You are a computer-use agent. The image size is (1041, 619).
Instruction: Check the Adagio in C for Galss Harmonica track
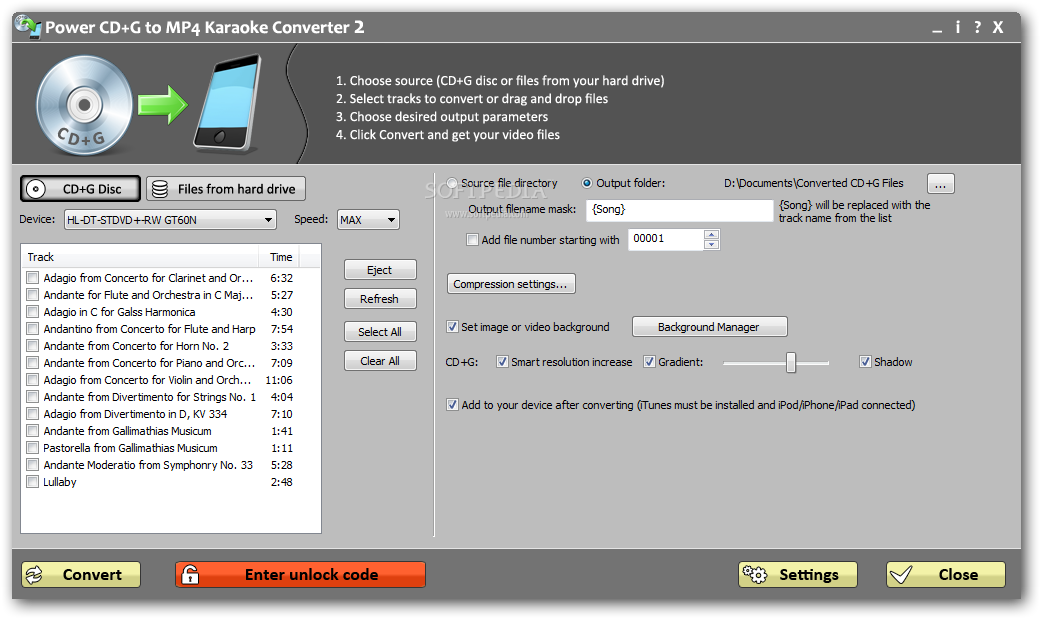[33, 311]
